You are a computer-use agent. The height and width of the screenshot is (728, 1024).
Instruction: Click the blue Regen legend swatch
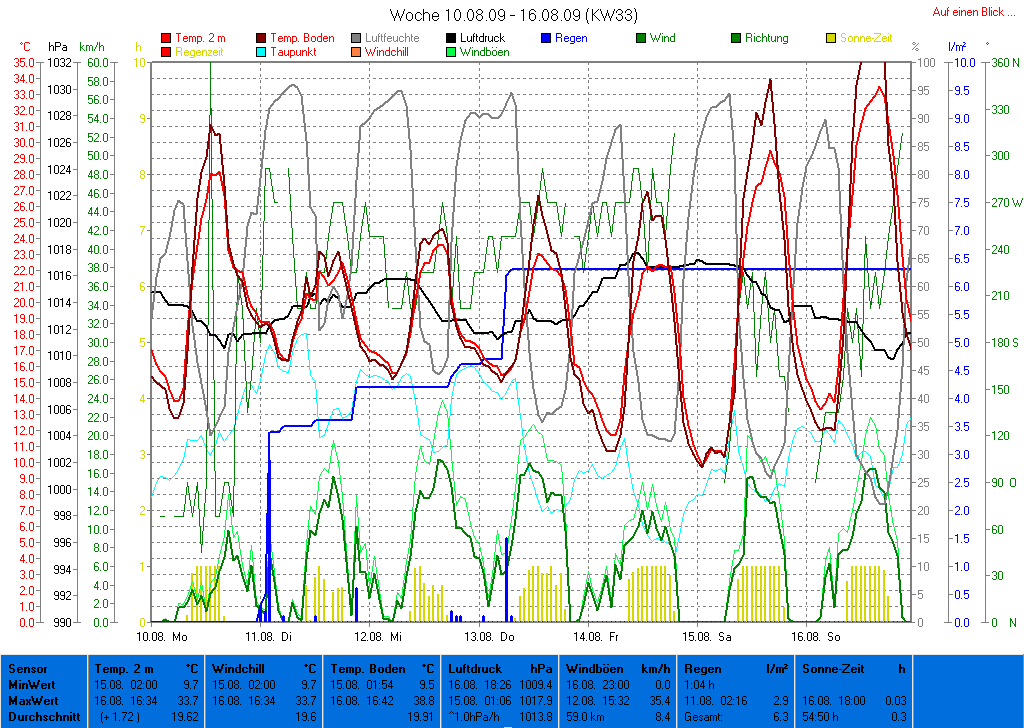click(x=546, y=38)
